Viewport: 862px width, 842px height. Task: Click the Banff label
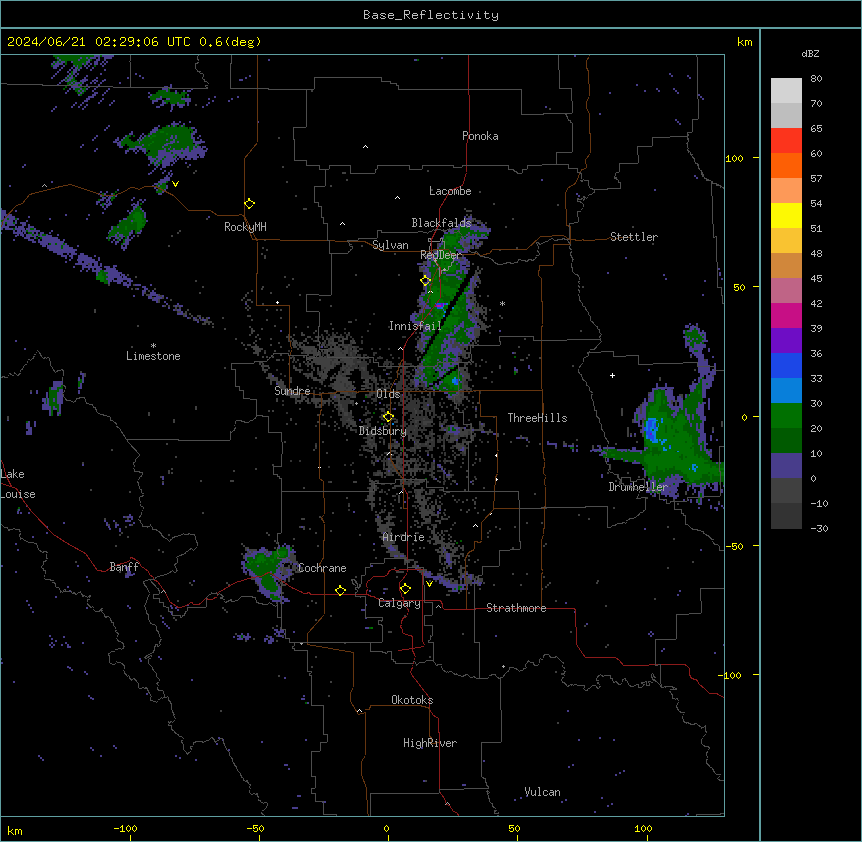[x=124, y=567]
